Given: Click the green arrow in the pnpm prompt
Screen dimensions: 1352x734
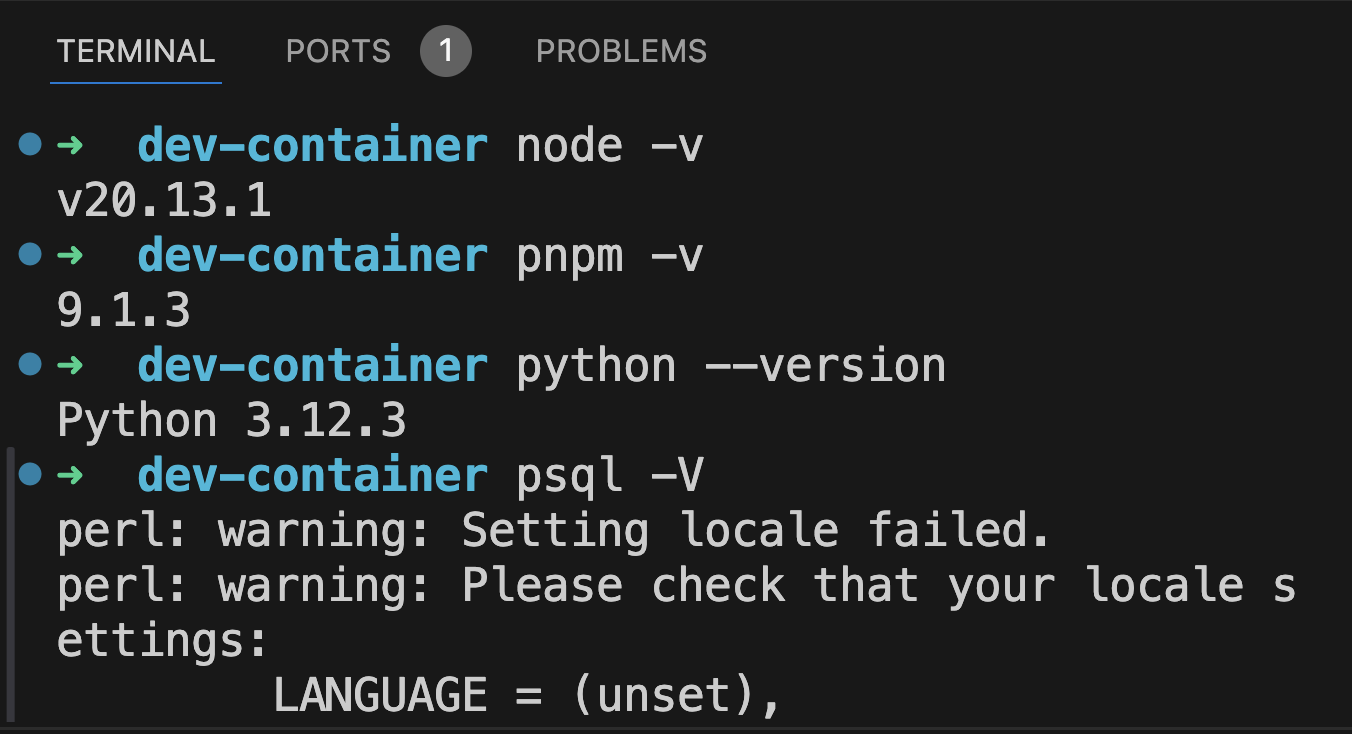Looking at the screenshot, I should (72, 254).
